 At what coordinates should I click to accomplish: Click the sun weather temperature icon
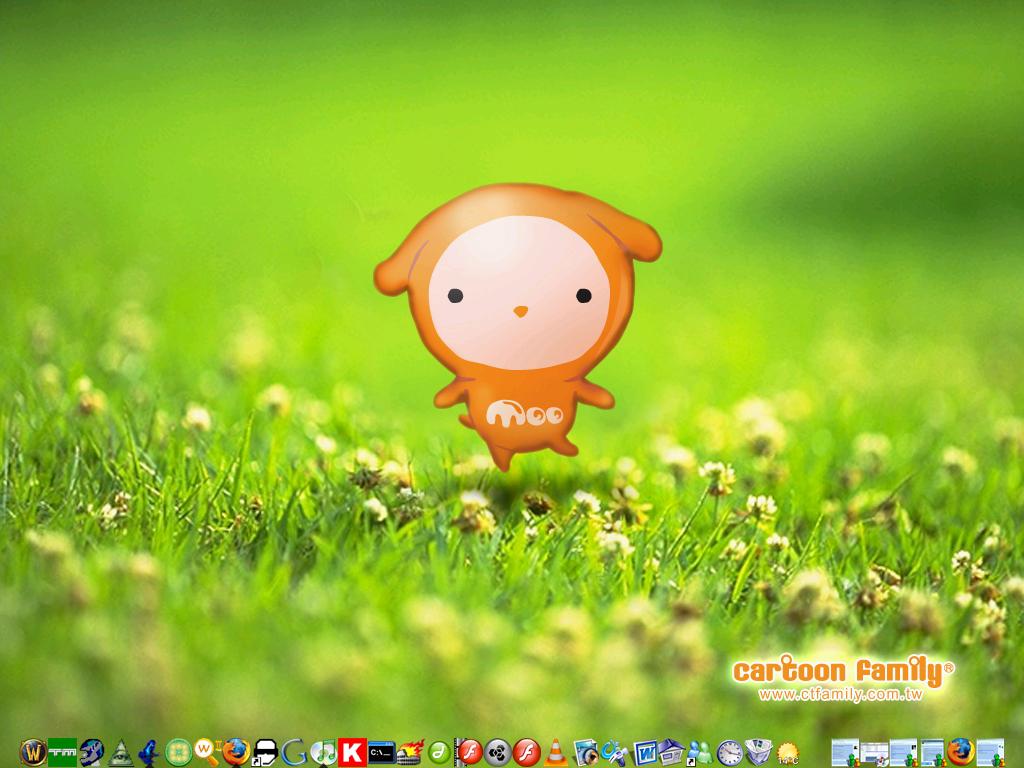coord(788,753)
